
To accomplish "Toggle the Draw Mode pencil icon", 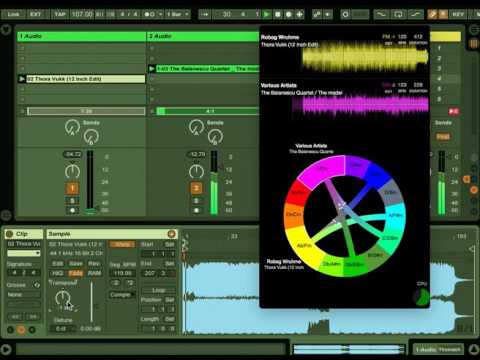I will click(x=432, y=14).
